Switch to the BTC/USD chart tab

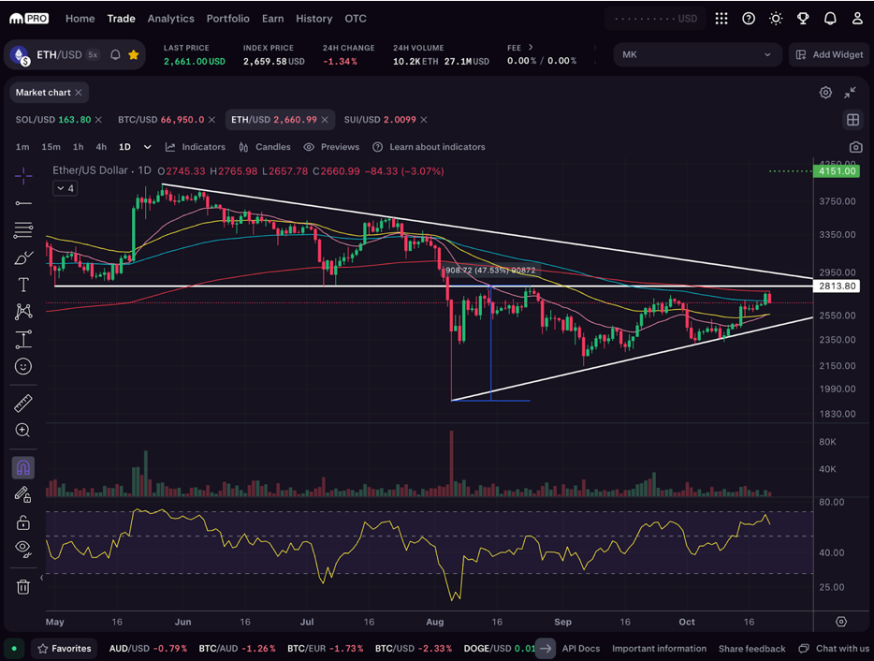(x=160, y=120)
